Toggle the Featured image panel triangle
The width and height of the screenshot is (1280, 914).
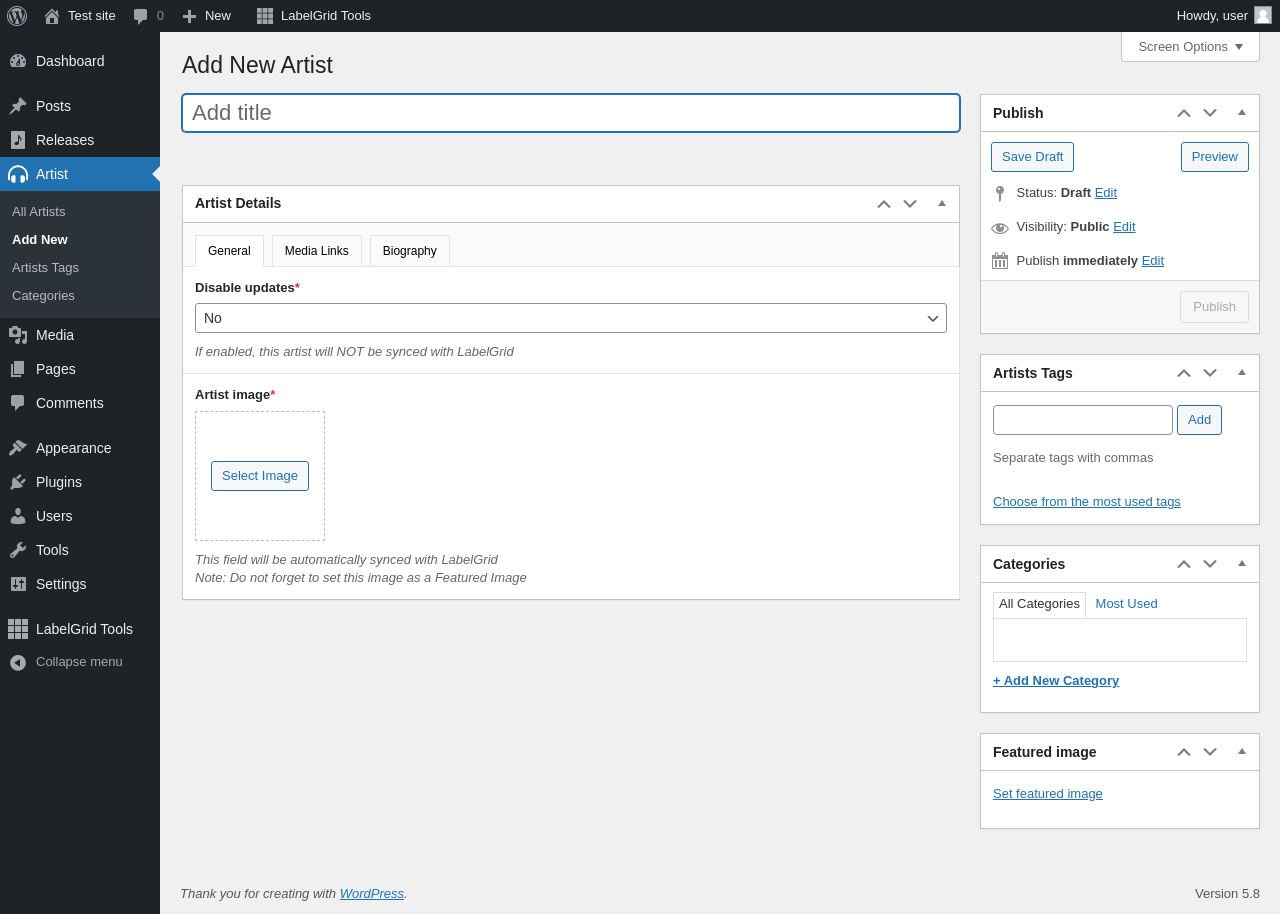point(1242,751)
